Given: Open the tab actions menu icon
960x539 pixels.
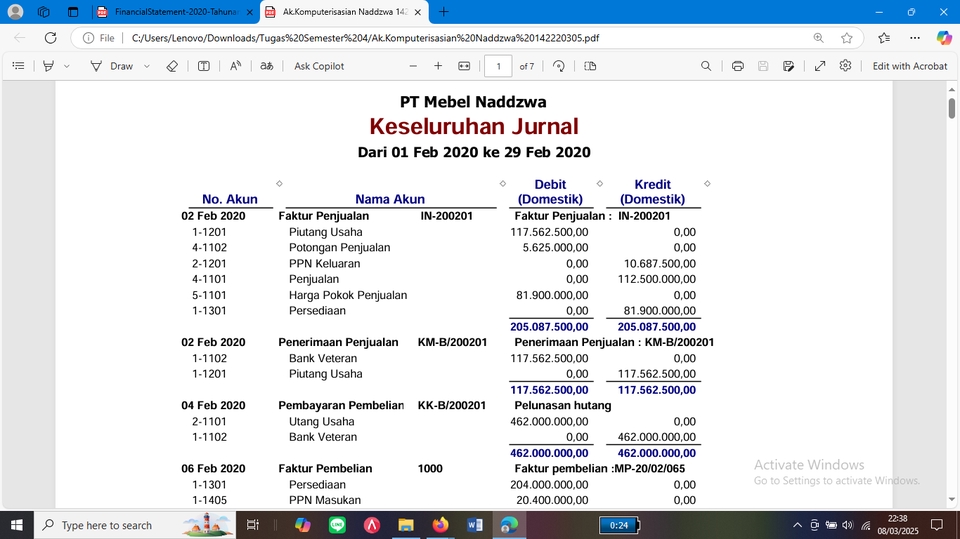Looking at the screenshot, I should coord(73,12).
